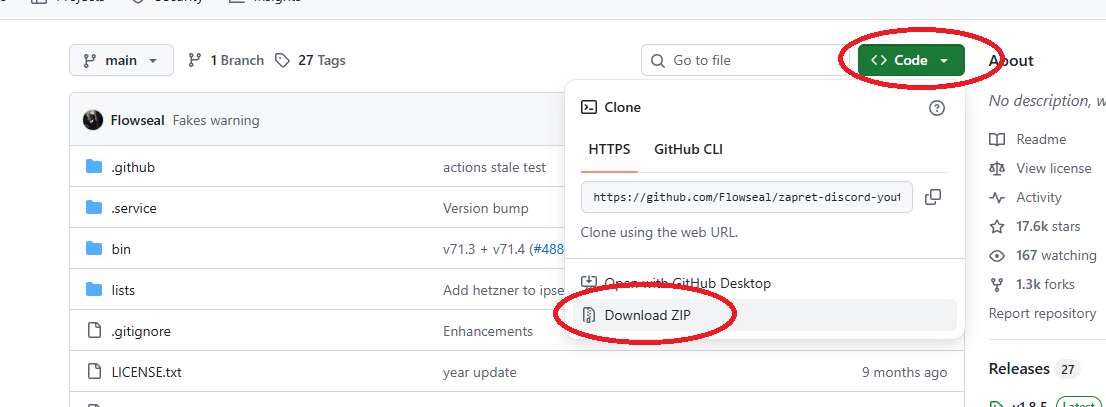Open the Releases heading link
1106x407 pixels.
(x=1019, y=369)
